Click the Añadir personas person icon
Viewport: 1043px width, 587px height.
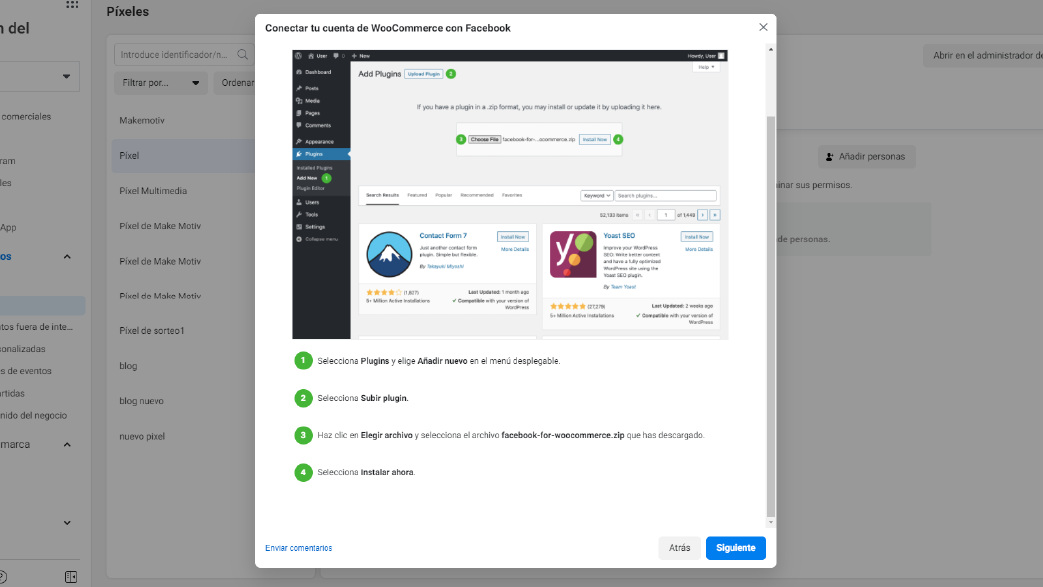point(830,157)
